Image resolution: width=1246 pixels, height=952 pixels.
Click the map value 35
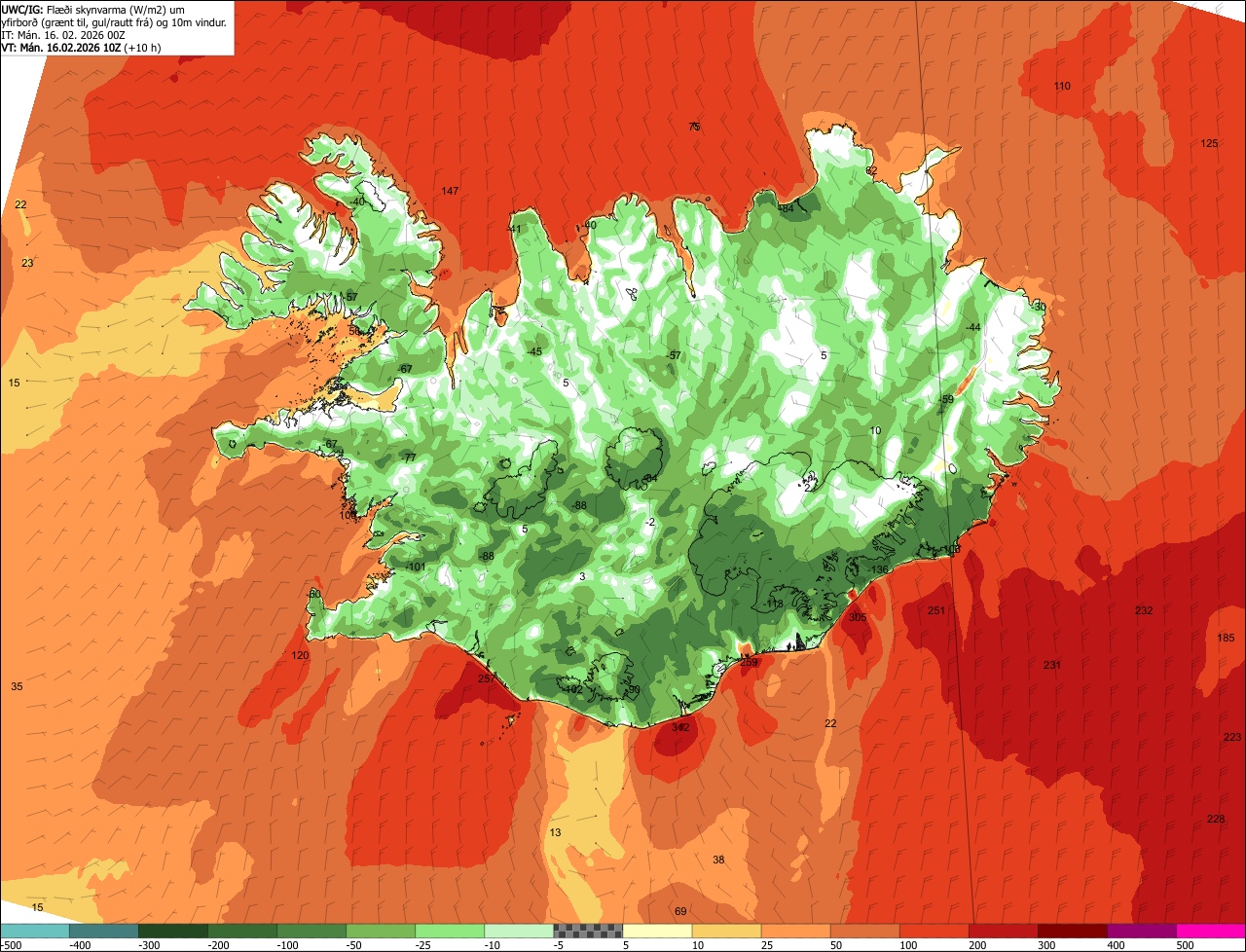pyautogui.click(x=17, y=687)
